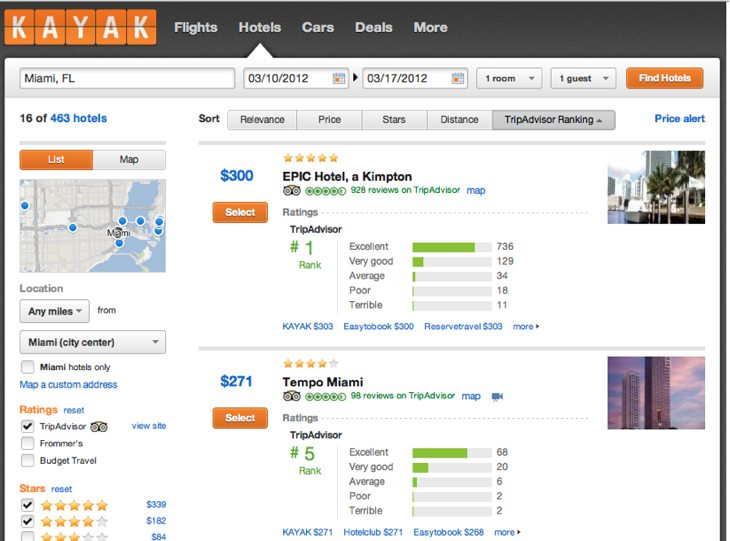Sort results by Stars

(x=394, y=120)
